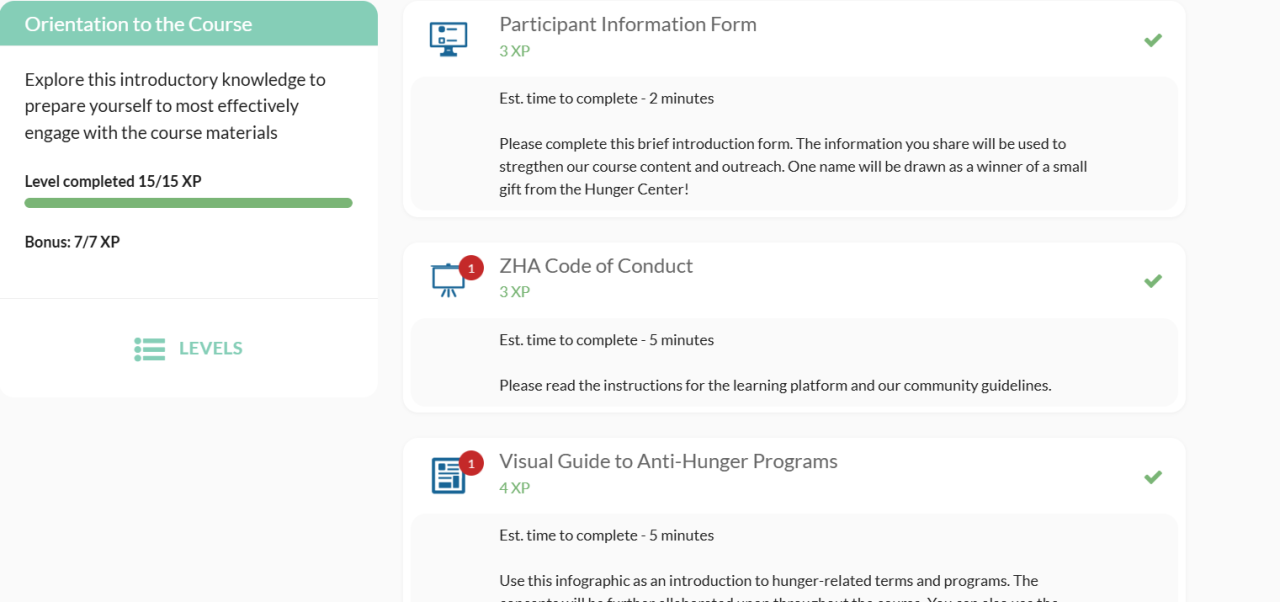This screenshot has width=1280, height=602.
Task: Click the ZHA Code of Conduct presentation icon
Action: (447, 281)
